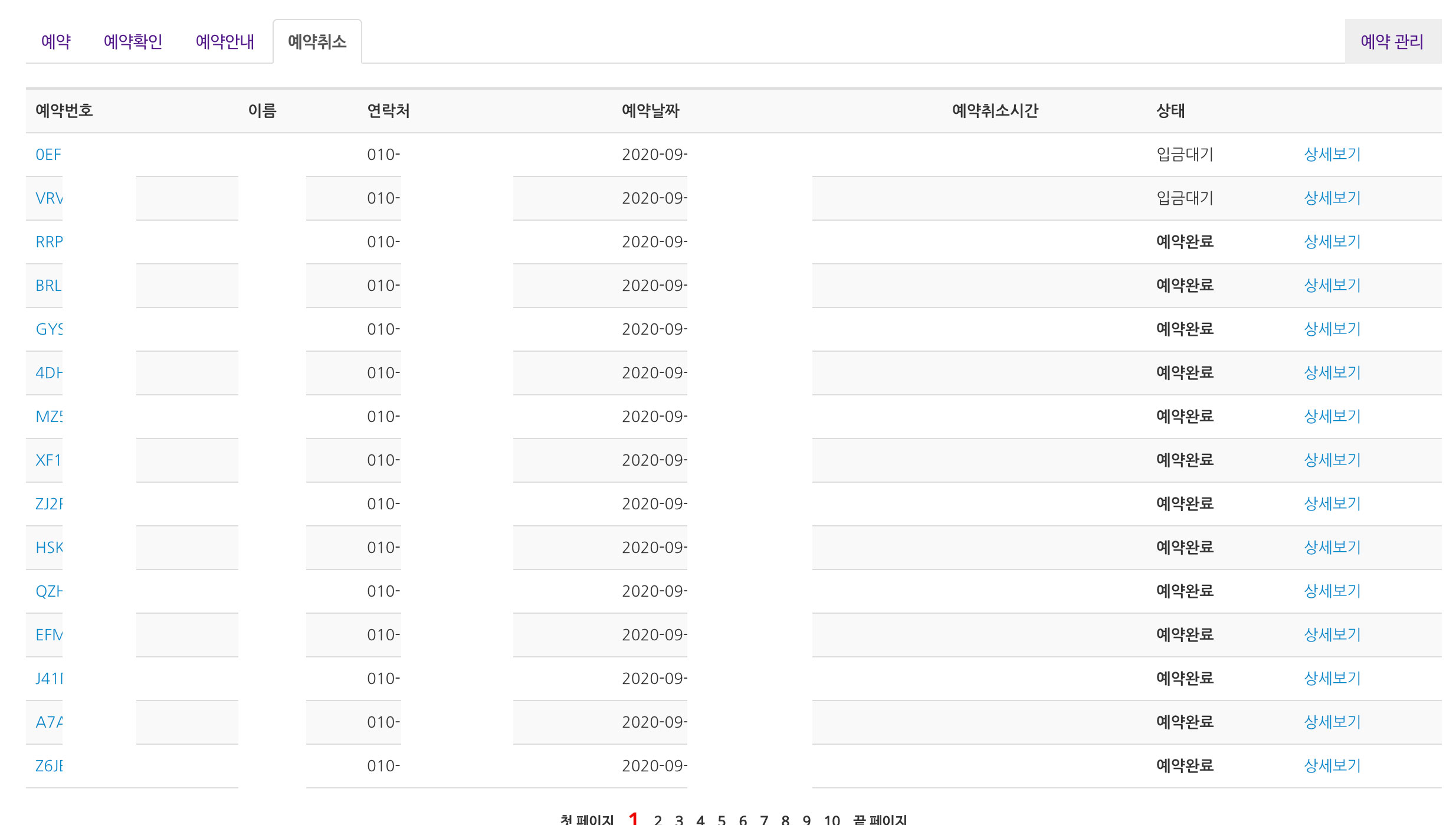This screenshot has height=825, width=1456.
Task: View 상세보기 for the QZH row
Action: [x=1332, y=591]
